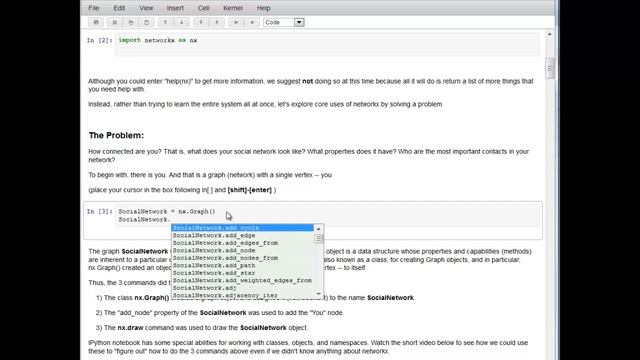640x360 pixels.
Task: Click the SocialNetwork = nx.Graph() code line
Action: (x=167, y=211)
